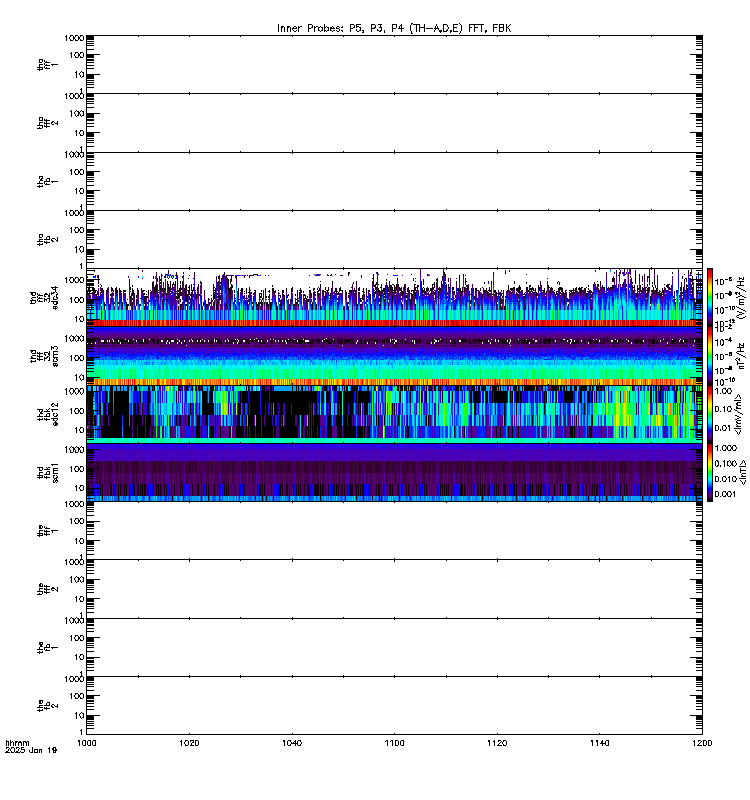
Task: Click the 'hhmm' axis caption
Action: click(17, 743)
